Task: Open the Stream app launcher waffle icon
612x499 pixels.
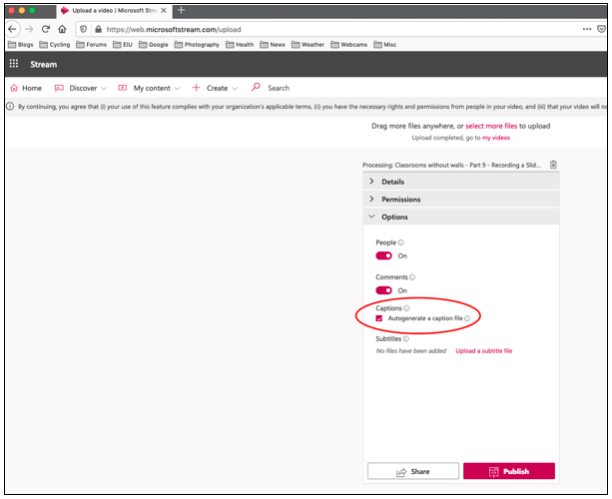Action: point(13,64)
